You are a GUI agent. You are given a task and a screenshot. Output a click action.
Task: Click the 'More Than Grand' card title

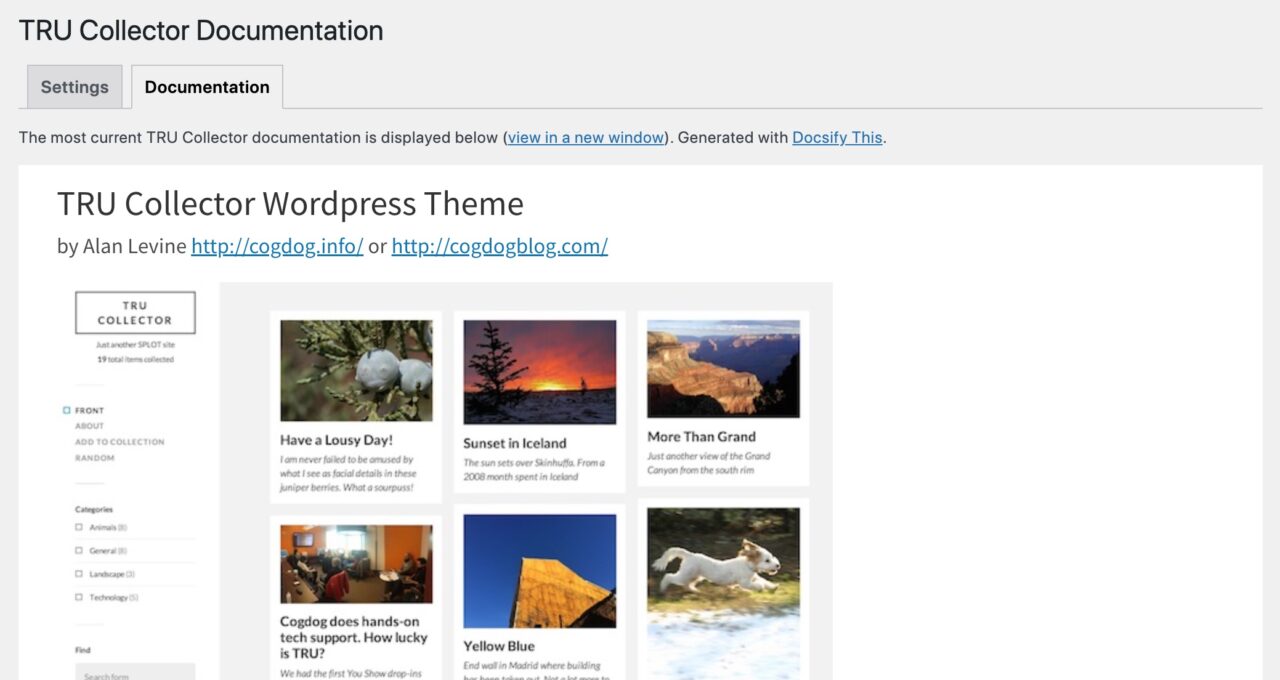(701, 436)
